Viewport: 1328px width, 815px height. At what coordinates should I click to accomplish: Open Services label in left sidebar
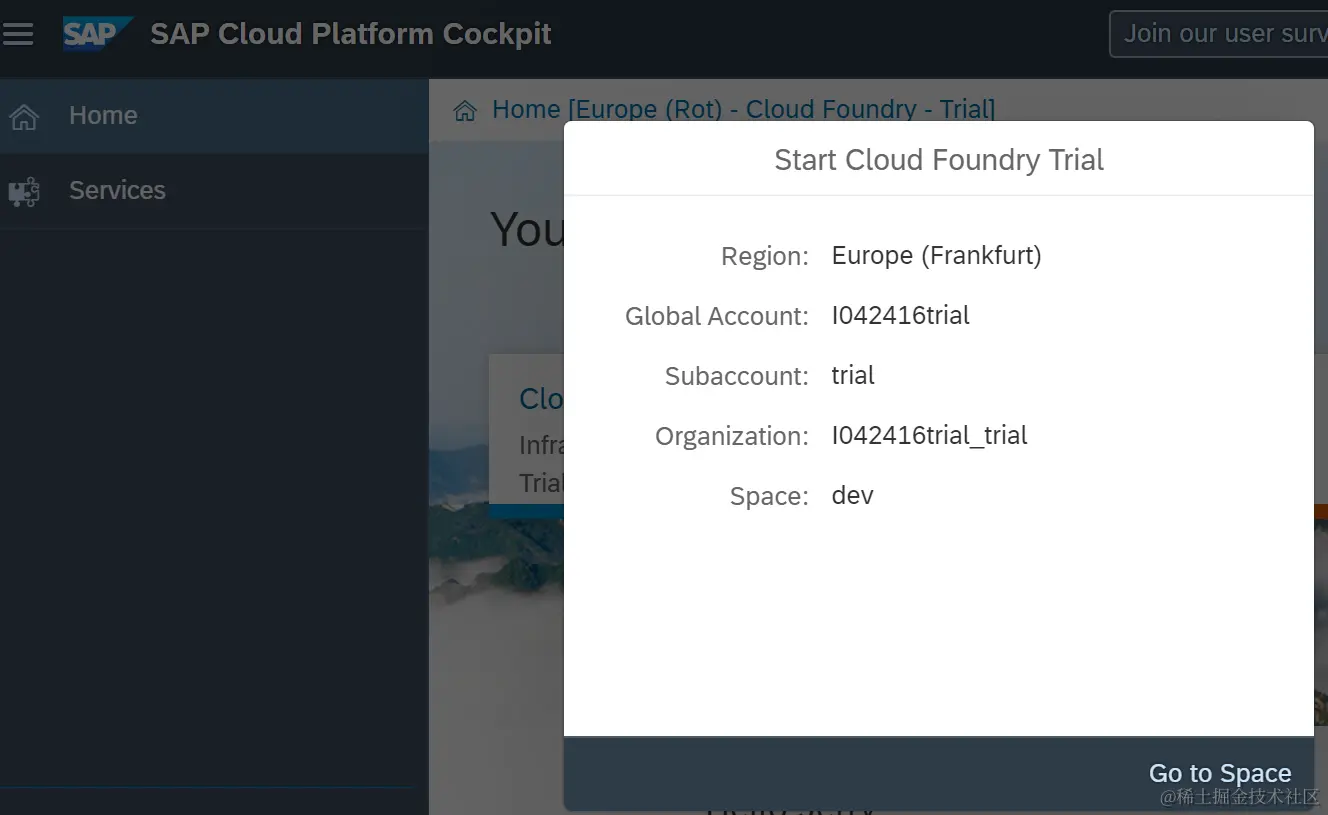(117, 191)
